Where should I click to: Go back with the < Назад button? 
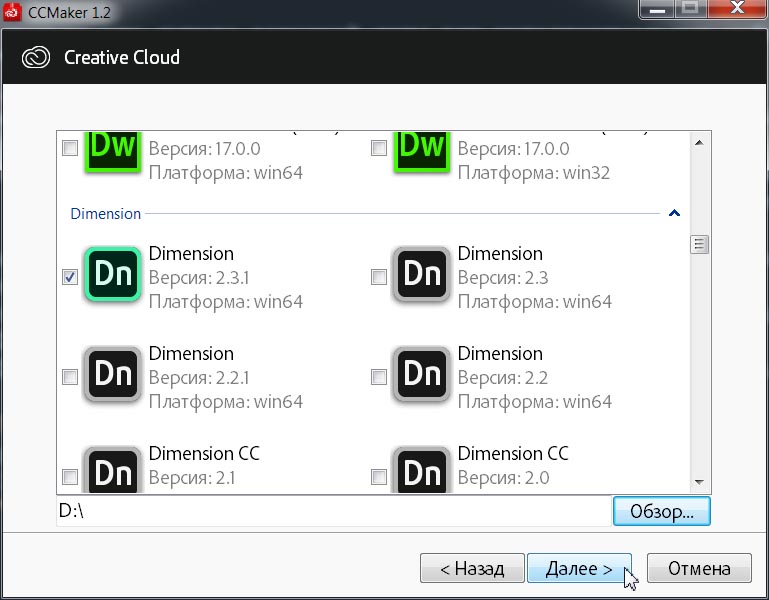tap(472, 568)
